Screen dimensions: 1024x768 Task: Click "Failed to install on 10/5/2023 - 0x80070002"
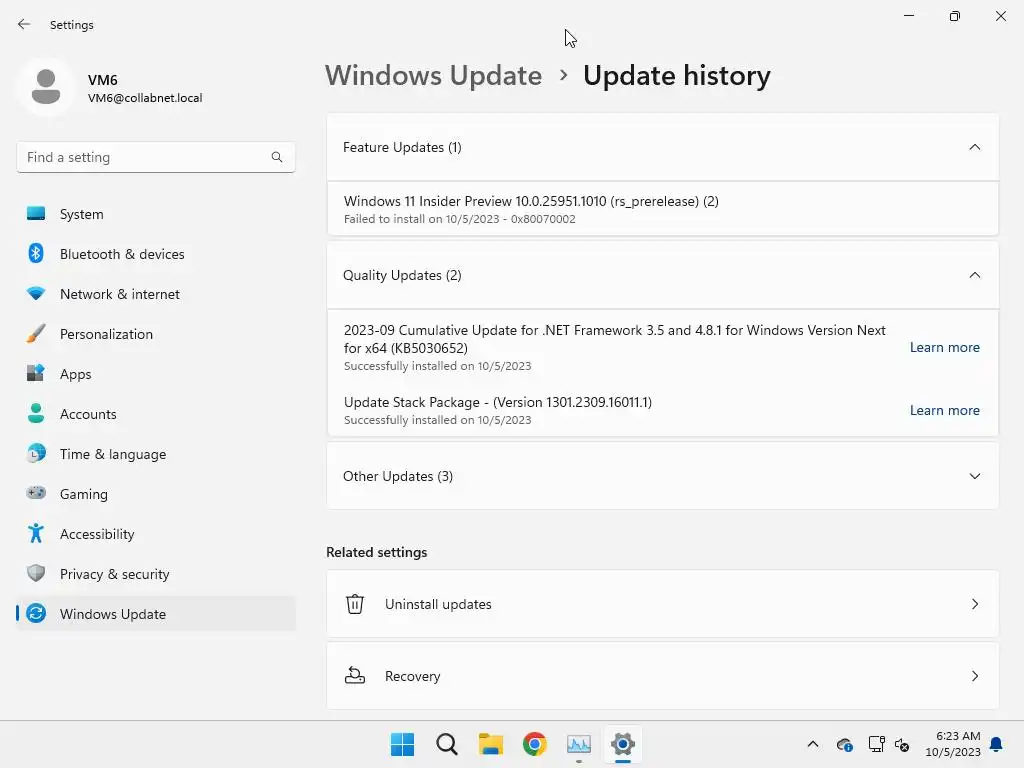[x=460, y=219]
